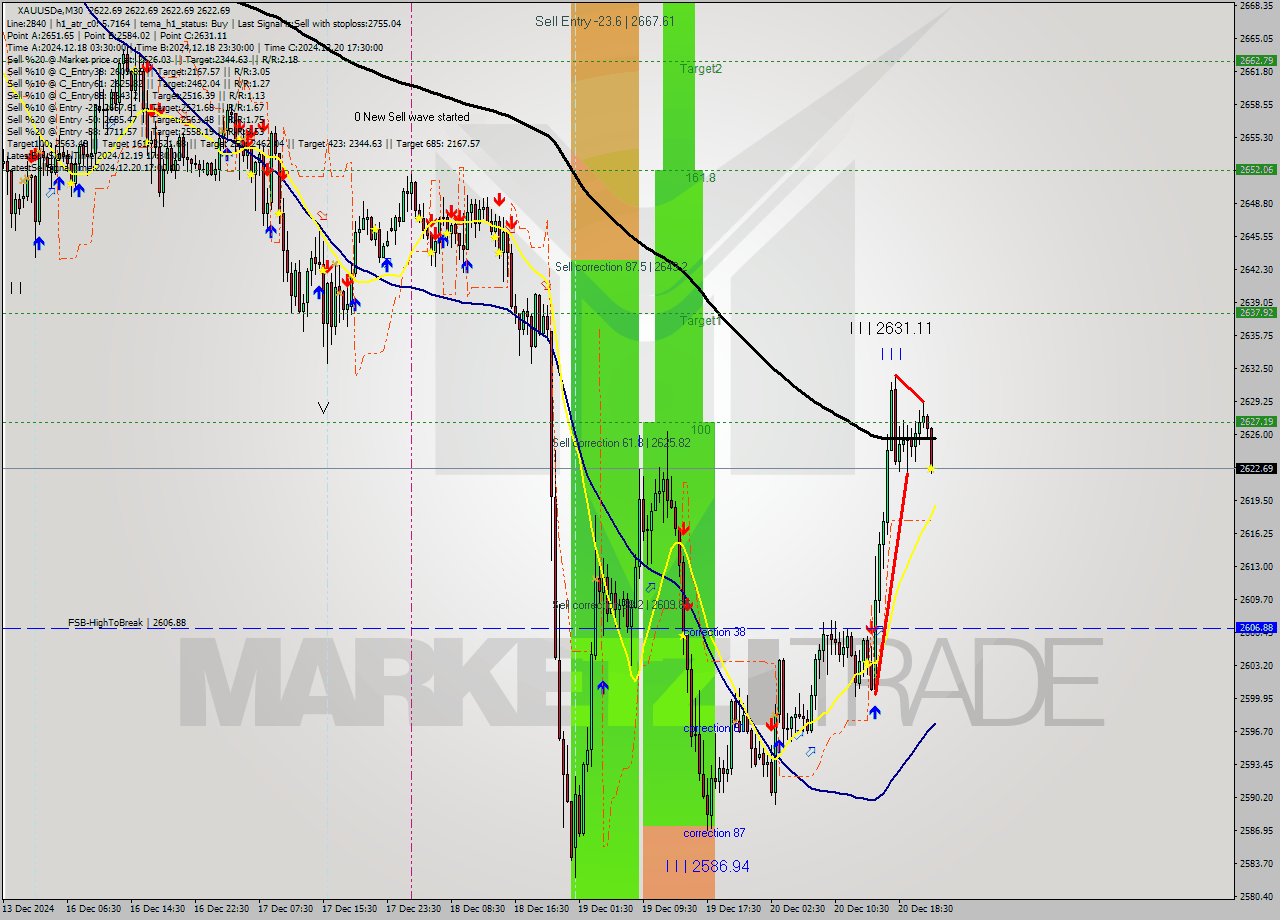This screenshot has height=920, width=1280.
Task: Select the Target1 label
Action: 700,321
